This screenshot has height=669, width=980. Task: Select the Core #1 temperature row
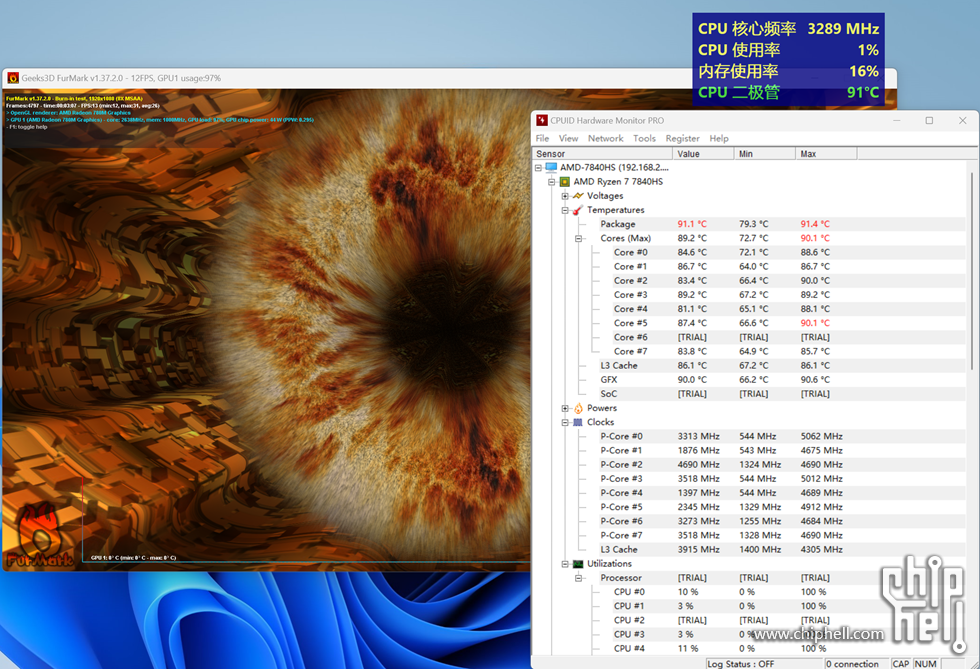point(749,266)
